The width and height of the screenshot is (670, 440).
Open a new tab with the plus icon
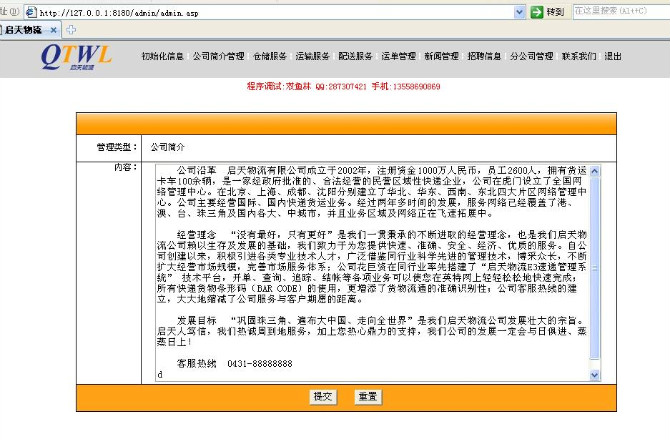[x=71, y=29]
